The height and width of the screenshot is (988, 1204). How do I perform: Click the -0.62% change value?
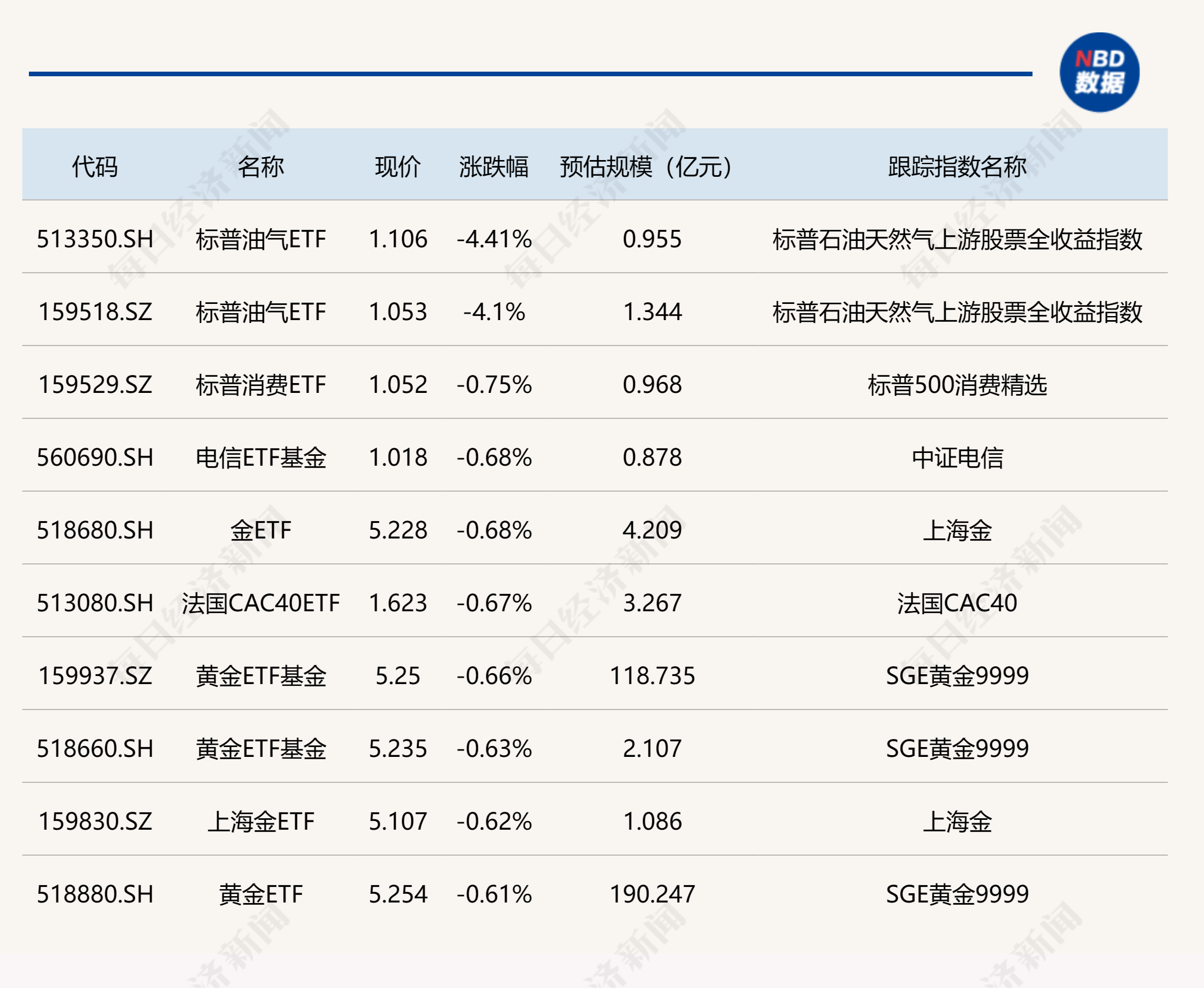[494, 822]
